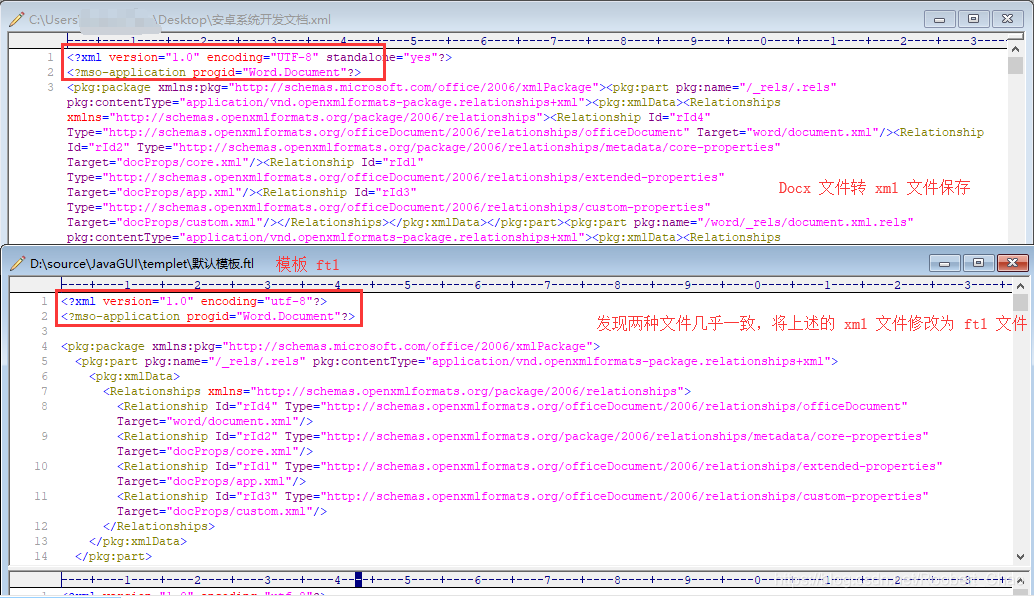The image size is (1034, 598).
Task: Select line number 5 in the ftl window
Action: [x=44, y=361]
